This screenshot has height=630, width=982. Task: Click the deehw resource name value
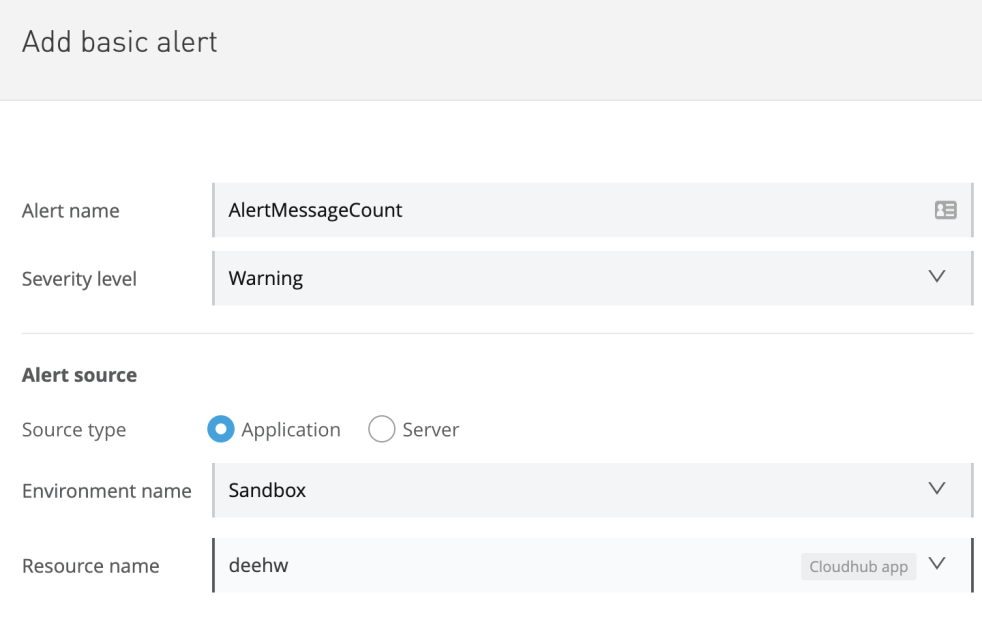point(258,565)
